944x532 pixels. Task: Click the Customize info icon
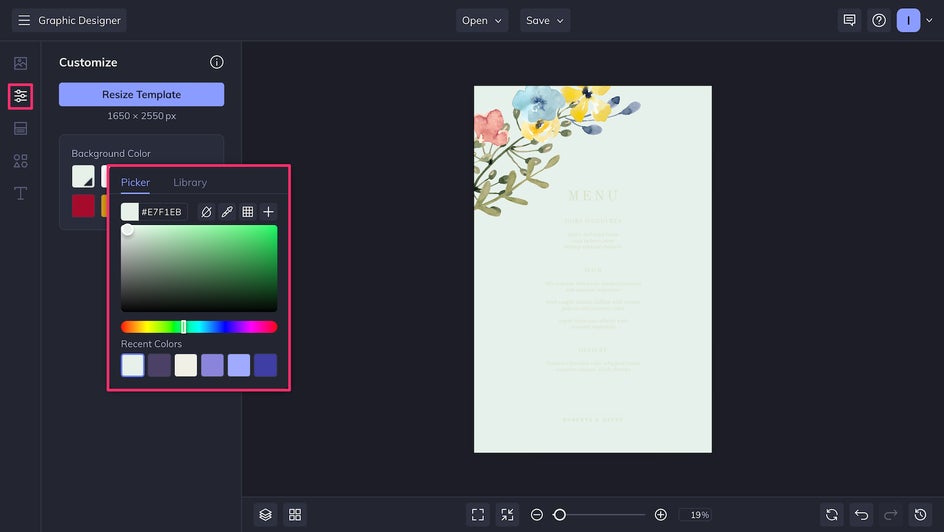(217, 62)
